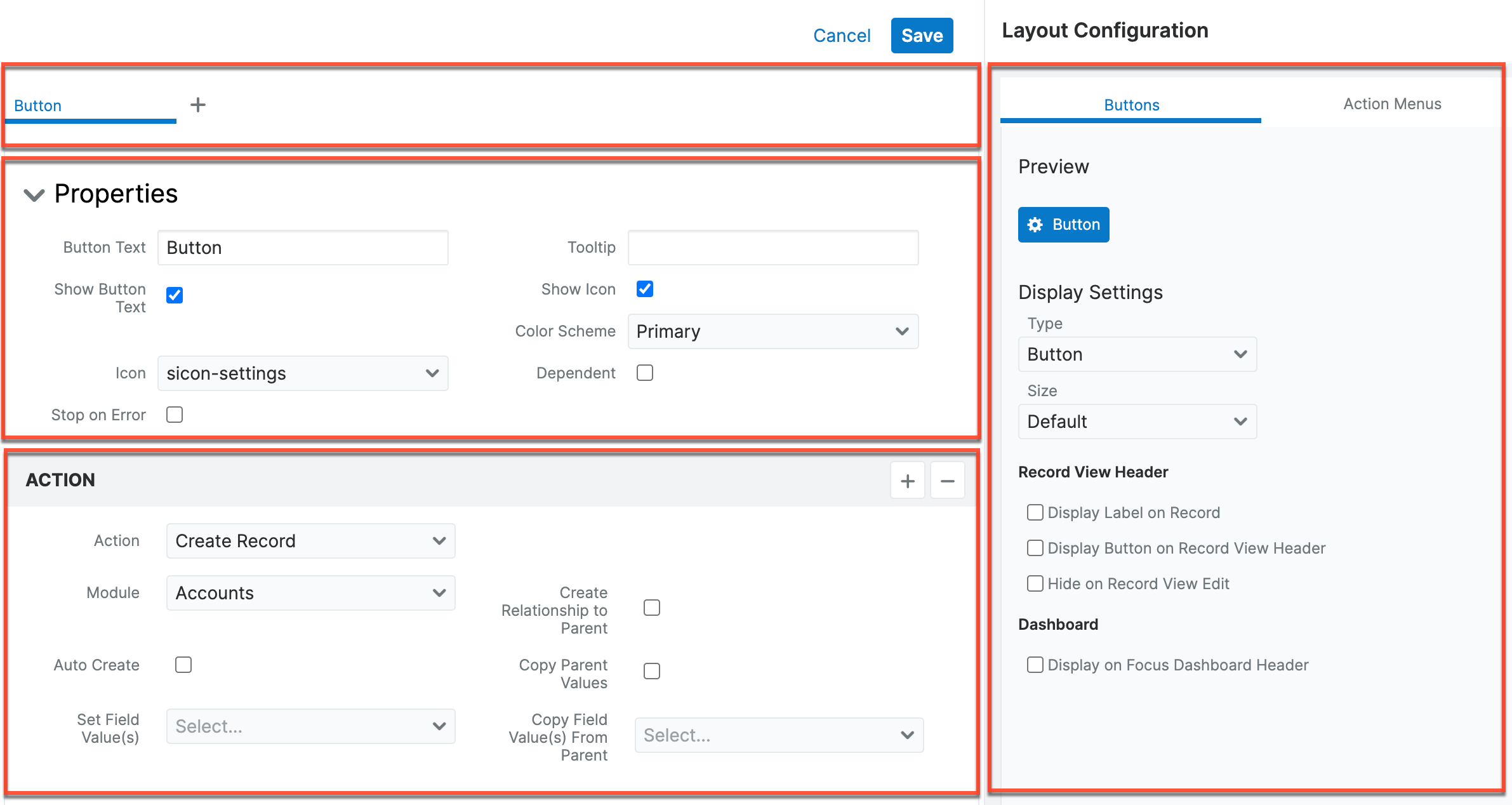Open the Type dropdown under Display Settings
The height and width of the screenshot is (805, 1512).
pos(1137,354)
